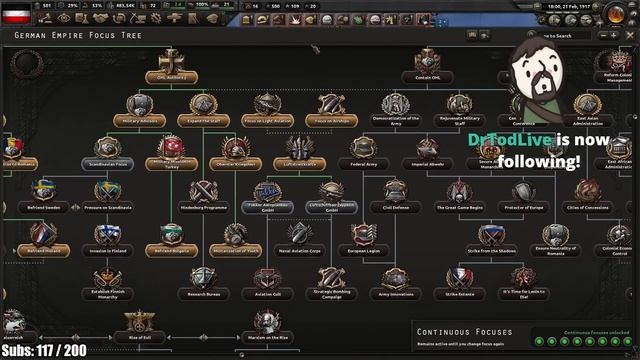Open the Decisions gavel icon in top bar

45,18
